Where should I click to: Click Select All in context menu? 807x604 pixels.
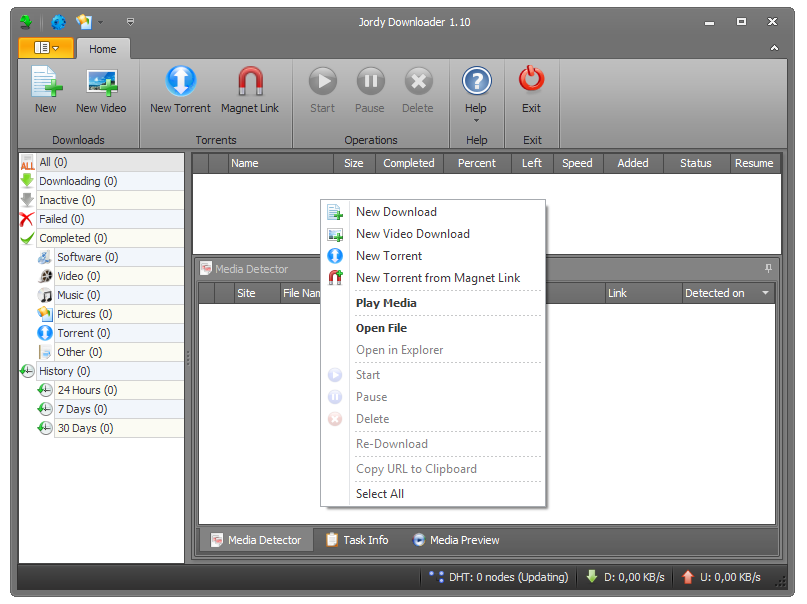433,494
